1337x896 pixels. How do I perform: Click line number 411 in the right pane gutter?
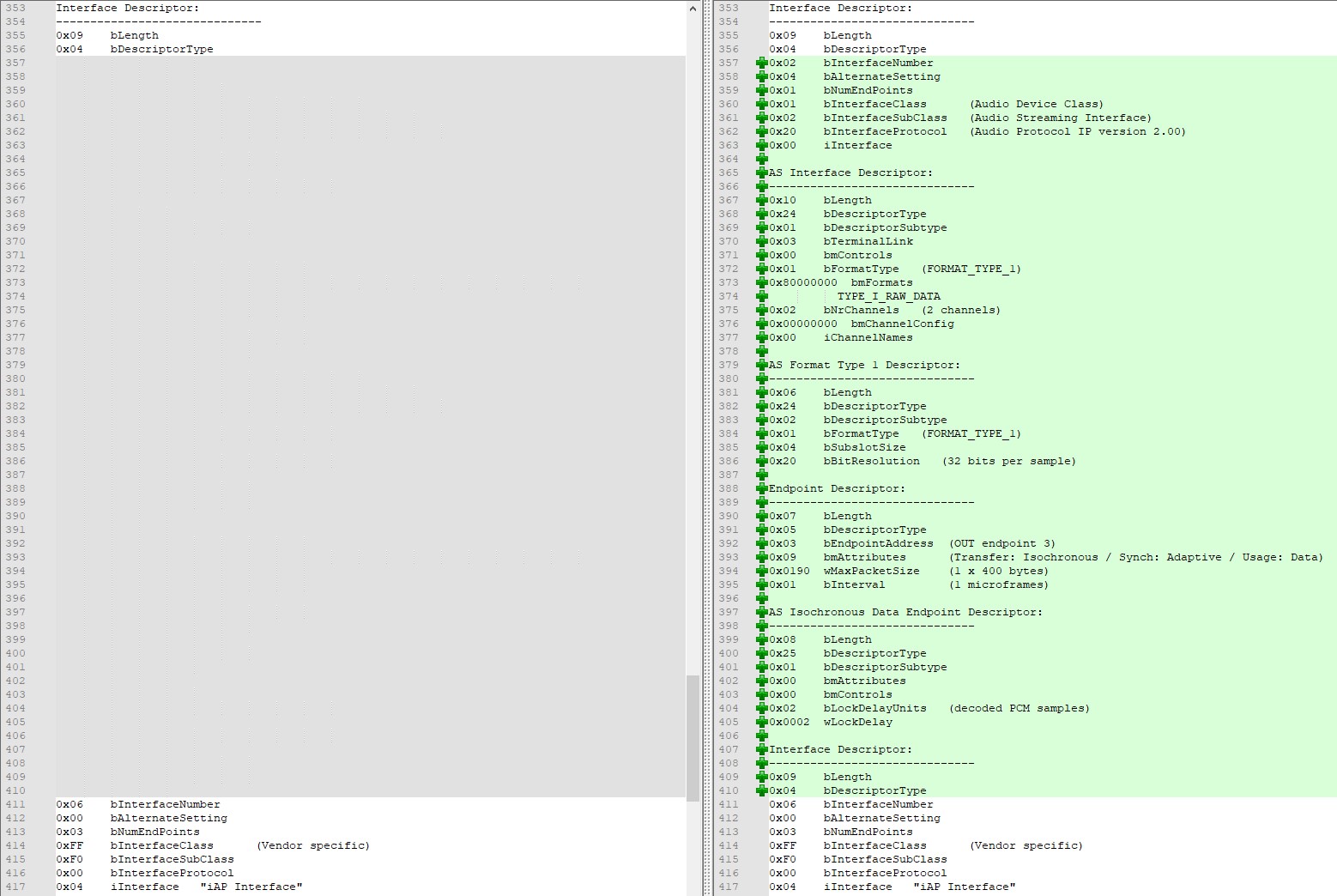[729, 804]
